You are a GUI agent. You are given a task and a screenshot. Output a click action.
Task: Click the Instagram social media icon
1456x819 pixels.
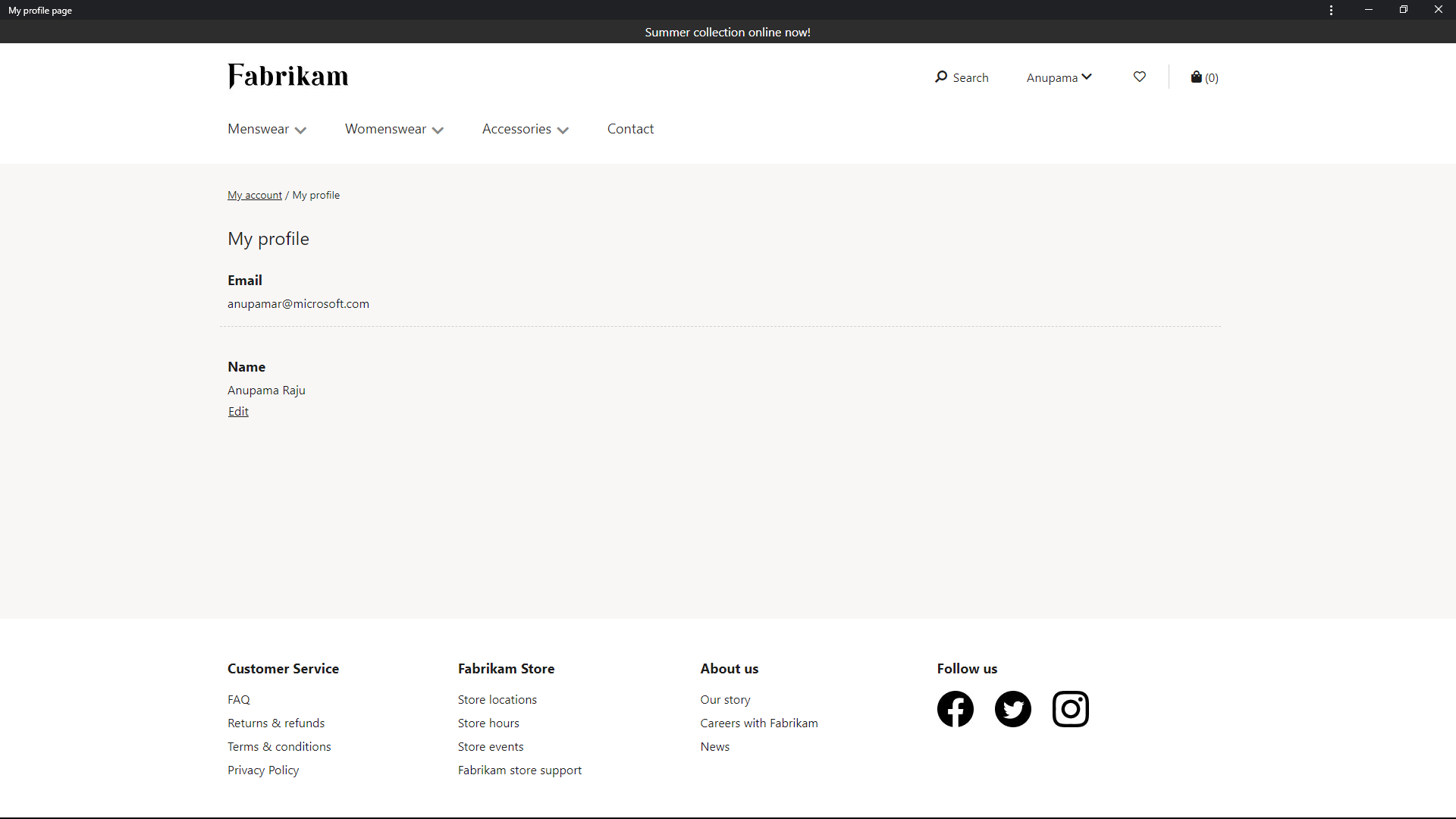(1070, 708)
